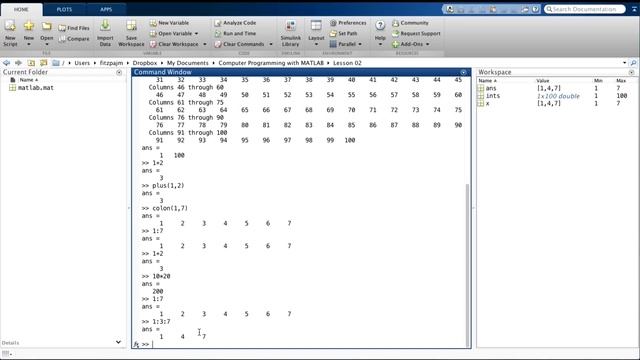This screenshot has width=640, height=360.
Task: Click the folder search magnifier icon
Action: (633, 63)
